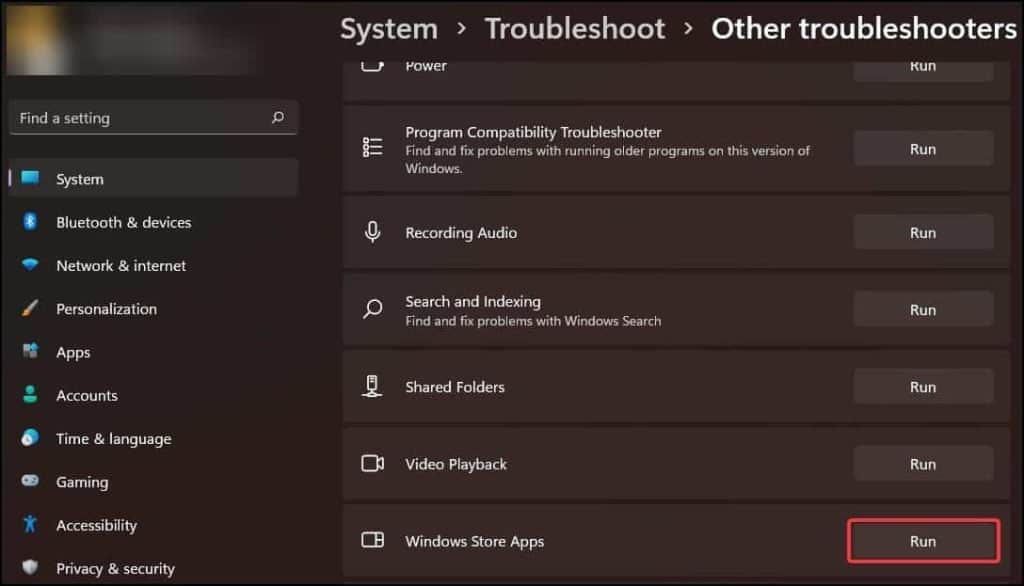Click the Windows Store Apps icon
Screen dimensions: 1024x586
pos(372,540)
